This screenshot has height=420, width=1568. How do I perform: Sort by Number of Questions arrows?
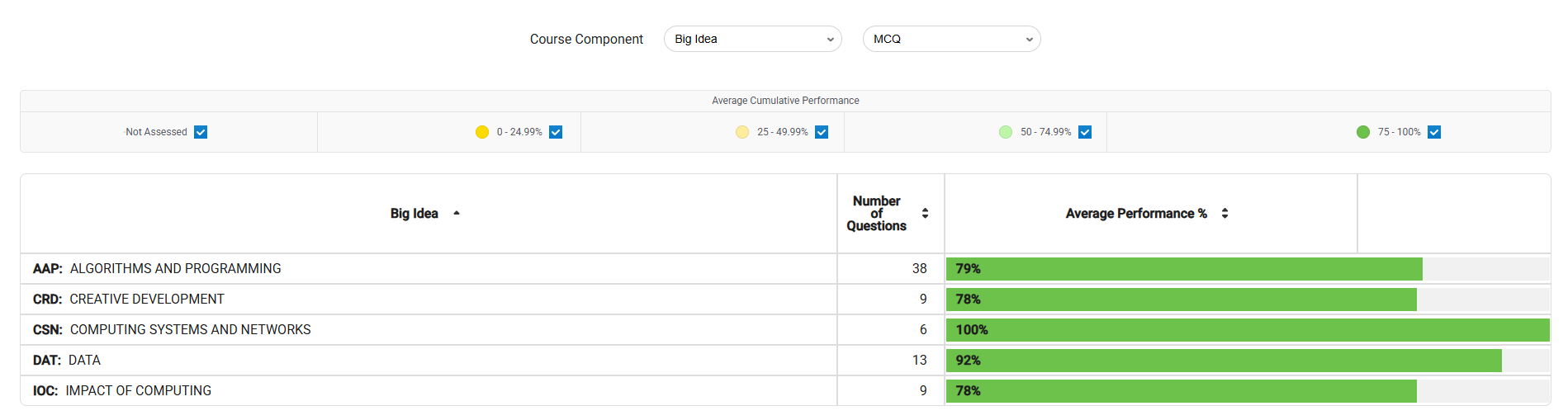925,213
